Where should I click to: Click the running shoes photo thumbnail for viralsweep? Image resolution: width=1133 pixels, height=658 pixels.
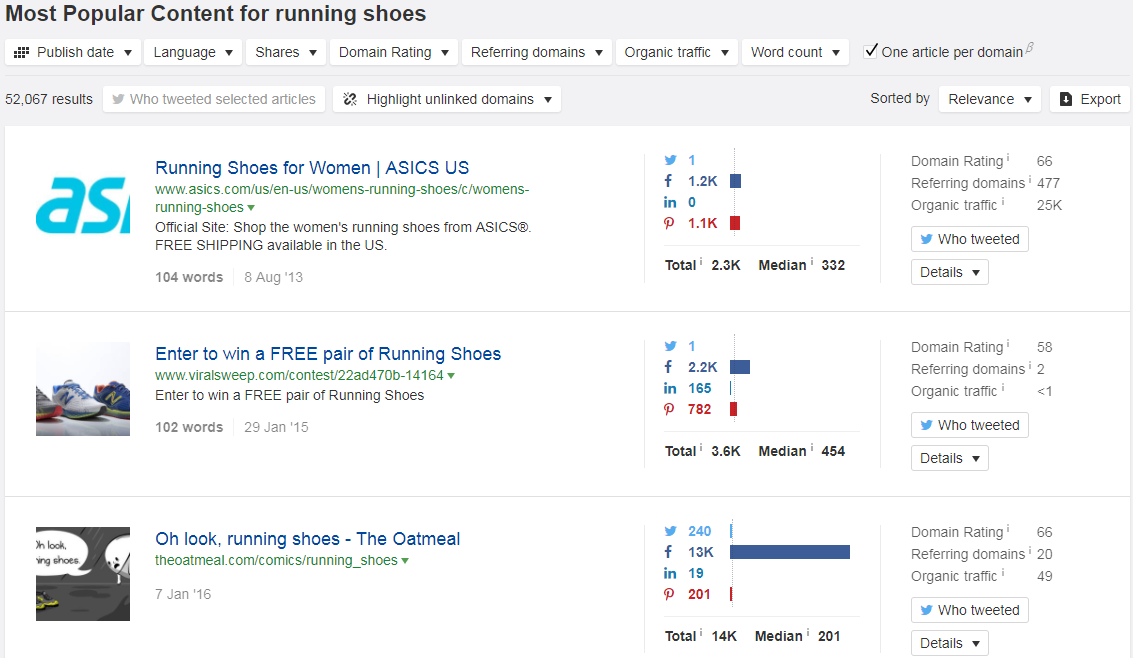[x=83, y=389]
